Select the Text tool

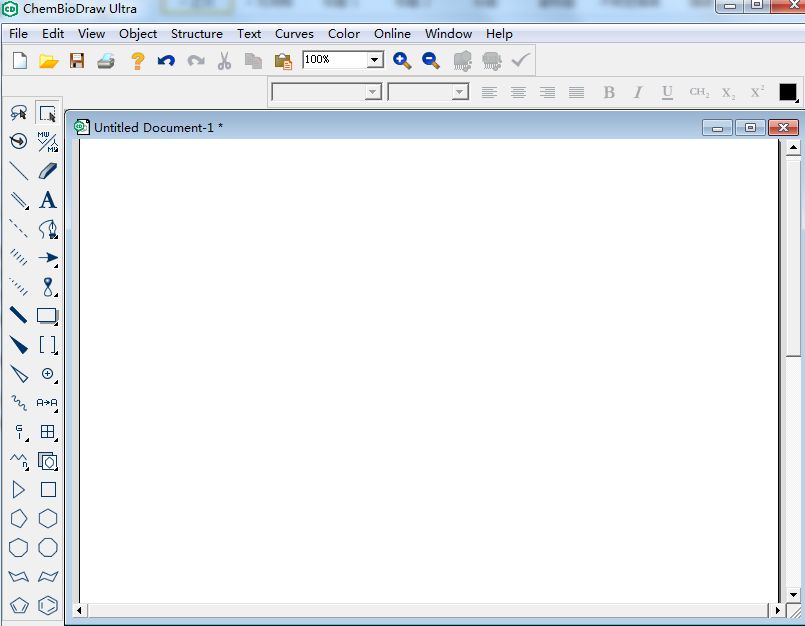pos(48,200)
